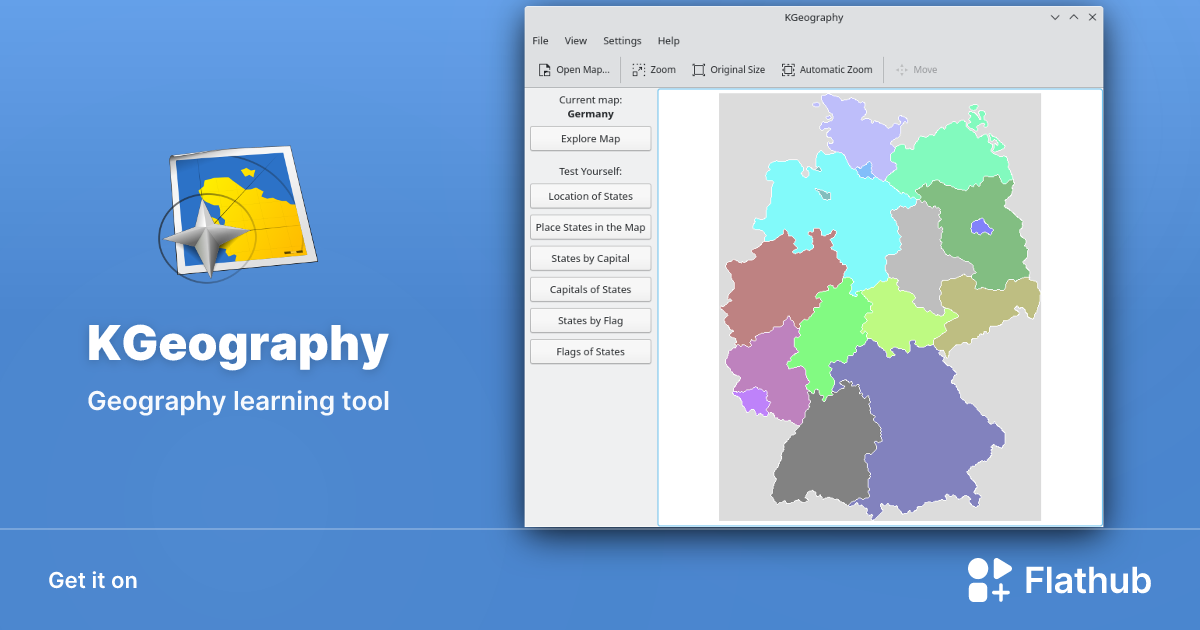Select the Zoom tool icon
1200x630 pixels.
(637, 69)
